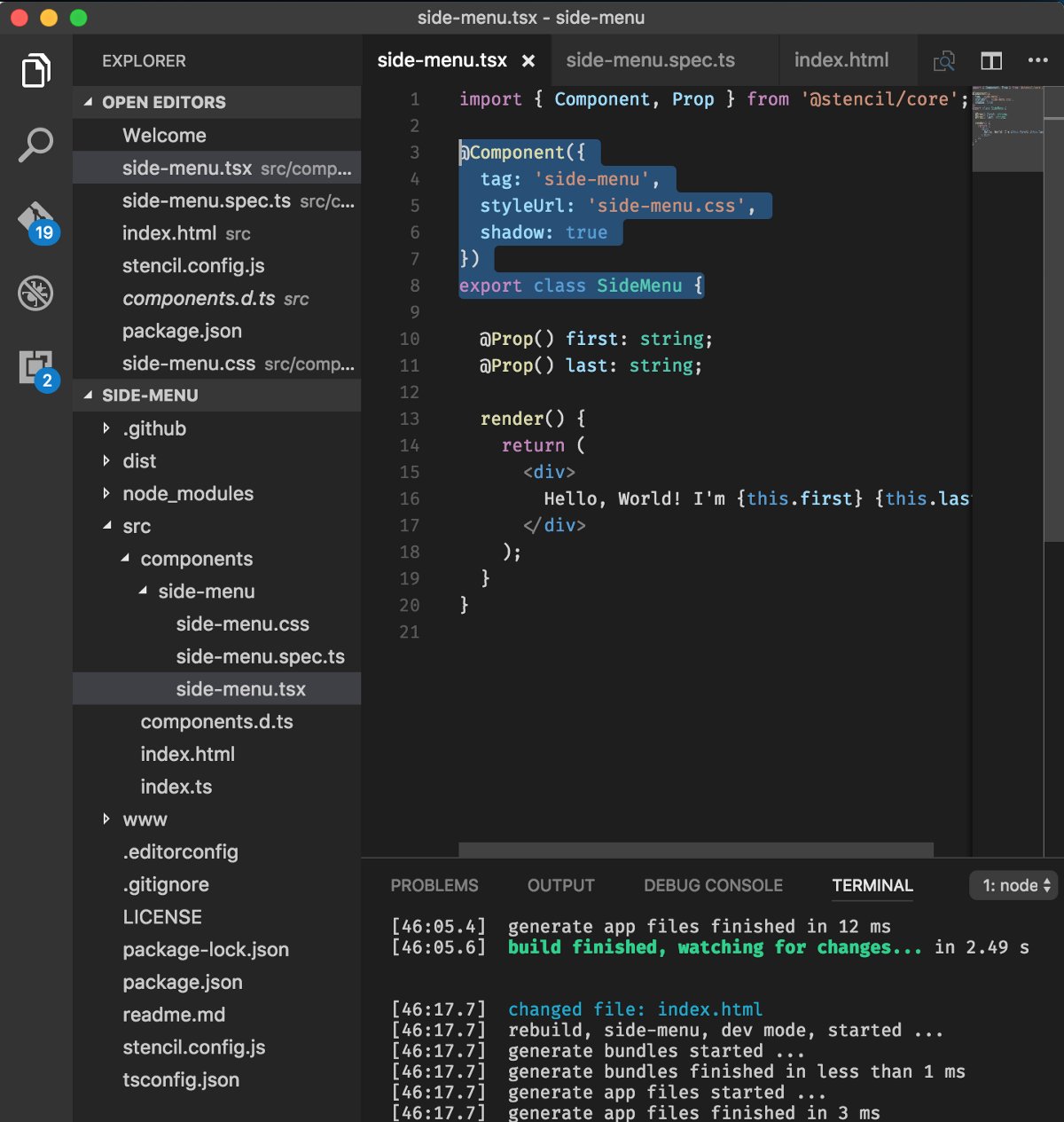Click the editor horizontal scrollbar
Image resolution: width=1064 pixels, height=1122 pixels.
pyautogui.click(x=696, y=850)
